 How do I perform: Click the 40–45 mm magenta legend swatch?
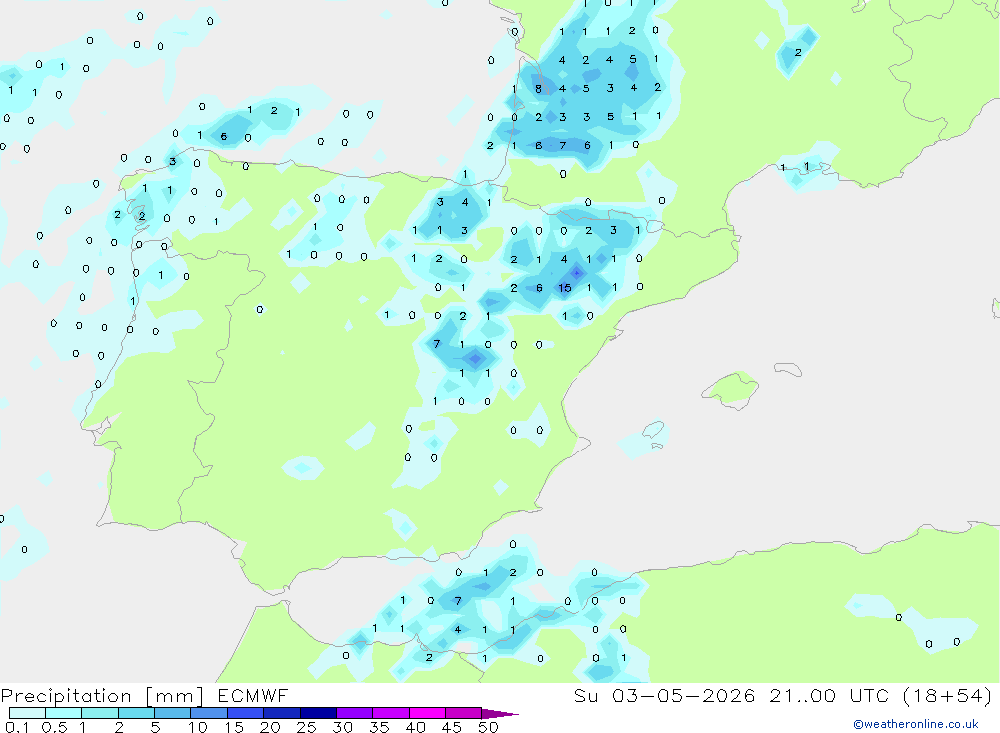pos(427,713)
